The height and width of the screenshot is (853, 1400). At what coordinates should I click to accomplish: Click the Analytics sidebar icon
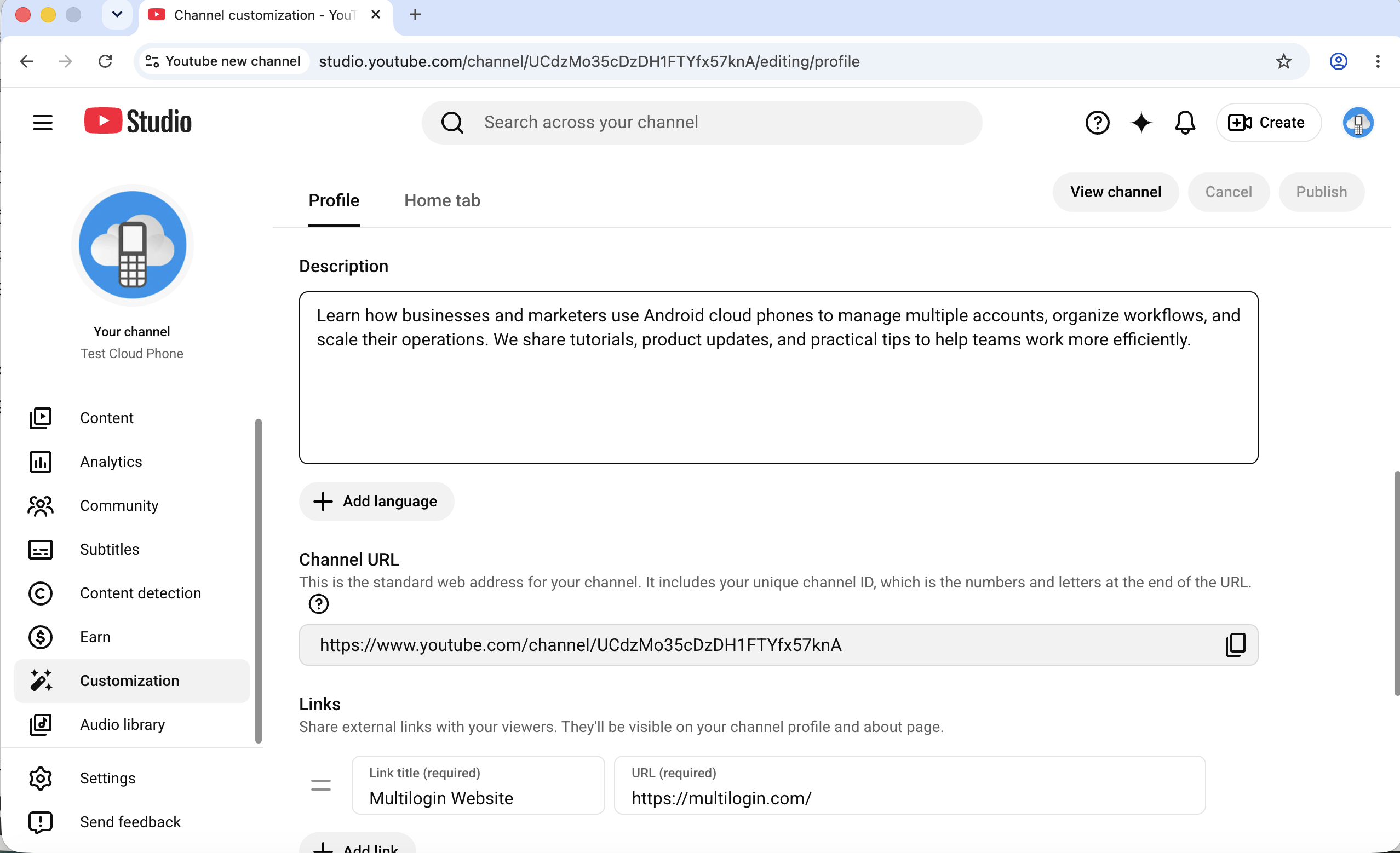pyautogui.click(x=41, y=462)
